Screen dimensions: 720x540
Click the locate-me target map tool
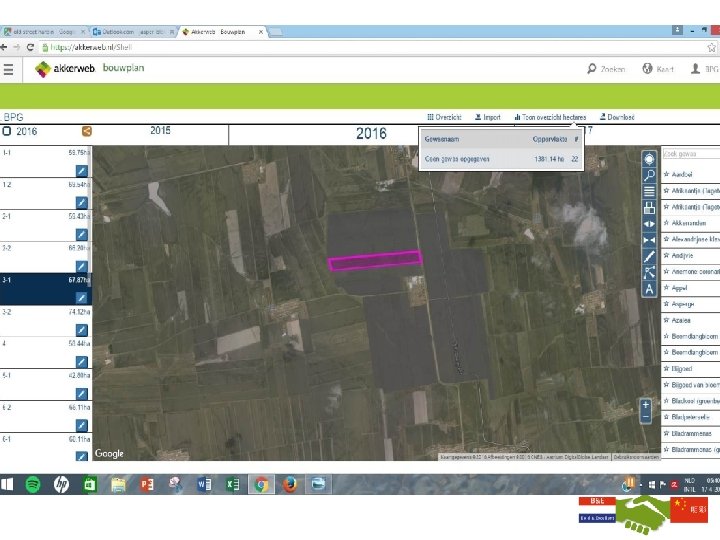(x=649, y=159)
